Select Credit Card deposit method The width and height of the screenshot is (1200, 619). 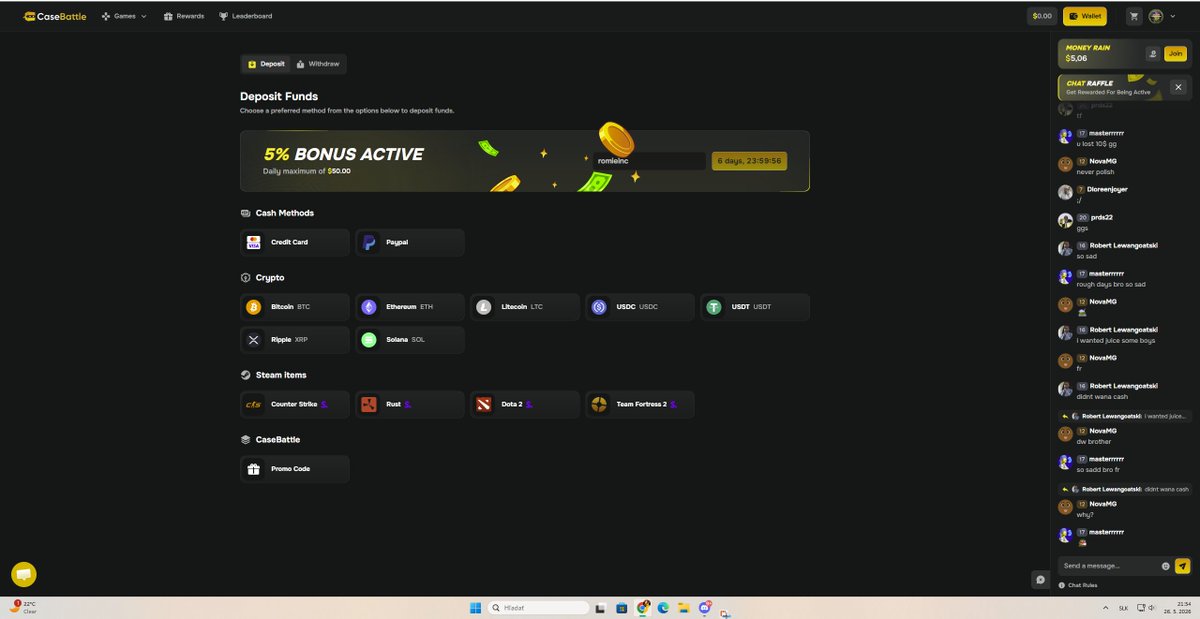295,242
